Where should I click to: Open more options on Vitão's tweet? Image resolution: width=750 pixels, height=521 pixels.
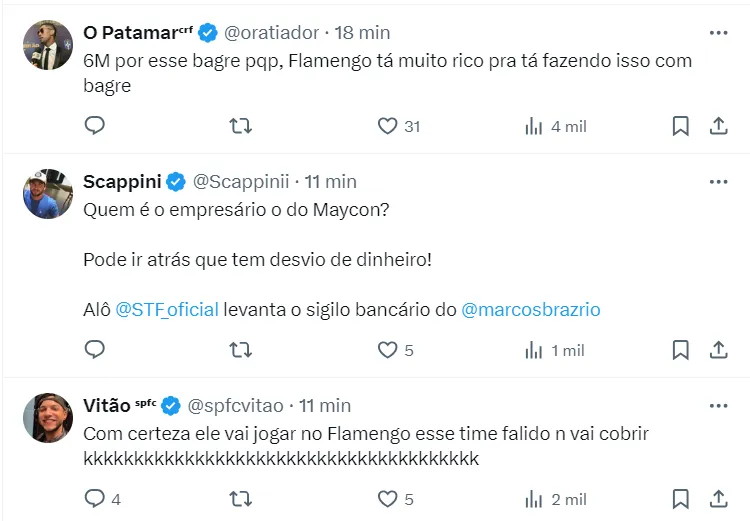point(718,405)
